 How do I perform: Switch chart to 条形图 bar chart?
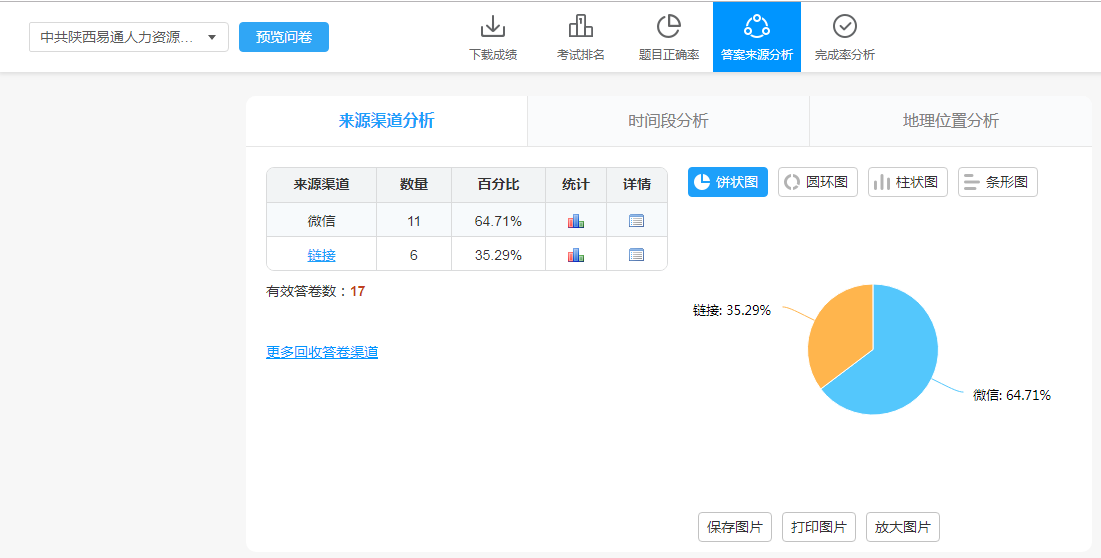(x=997, y=182)
